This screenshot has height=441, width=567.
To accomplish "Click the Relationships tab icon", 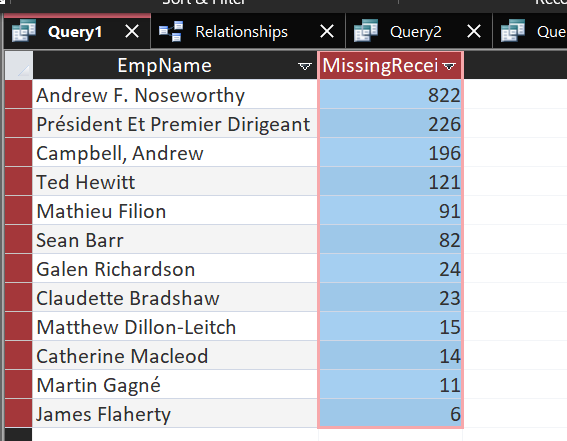I will point(171,31).
